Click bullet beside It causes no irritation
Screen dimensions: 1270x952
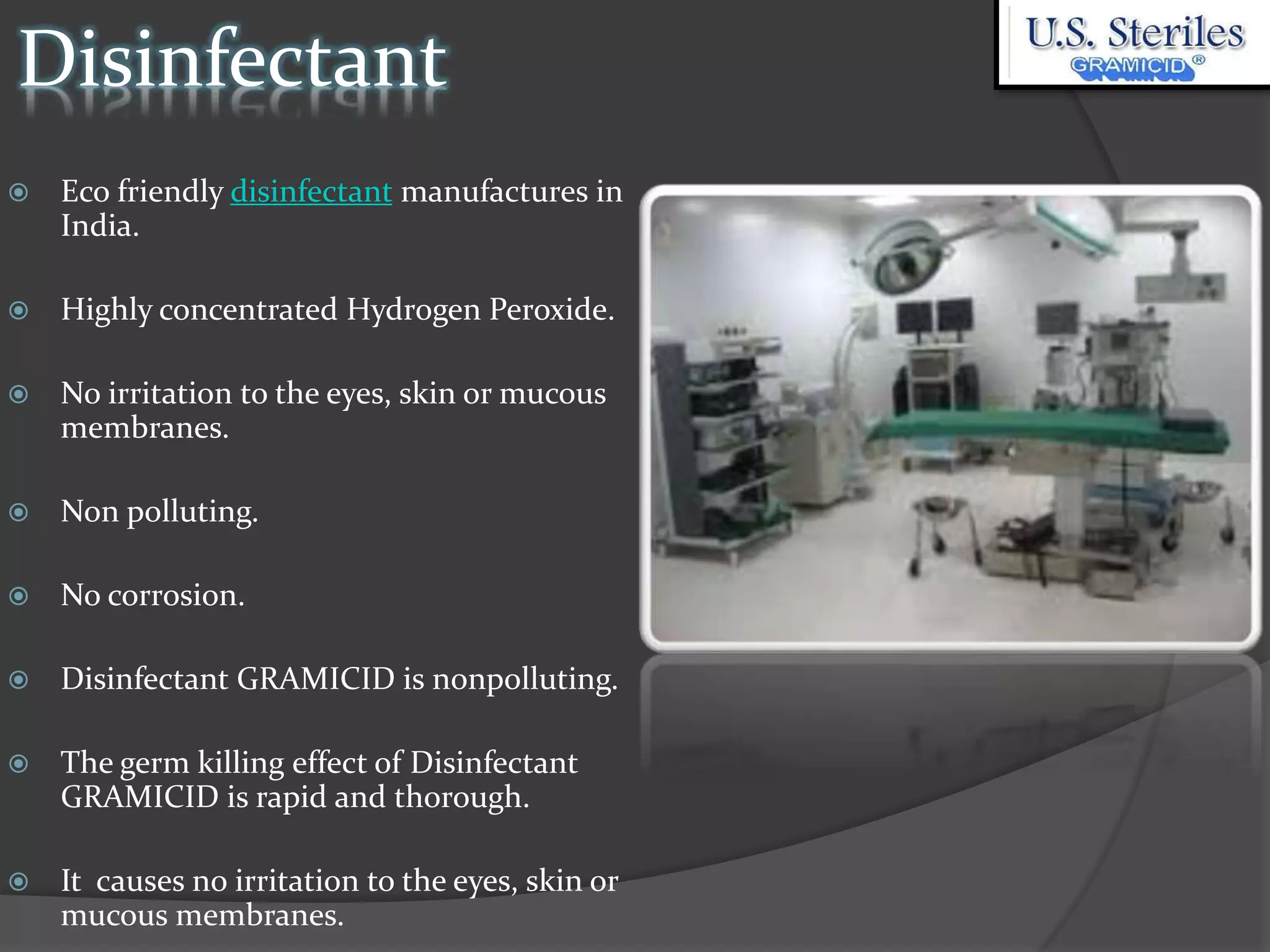pyautogui.click(x=19, y=881)
